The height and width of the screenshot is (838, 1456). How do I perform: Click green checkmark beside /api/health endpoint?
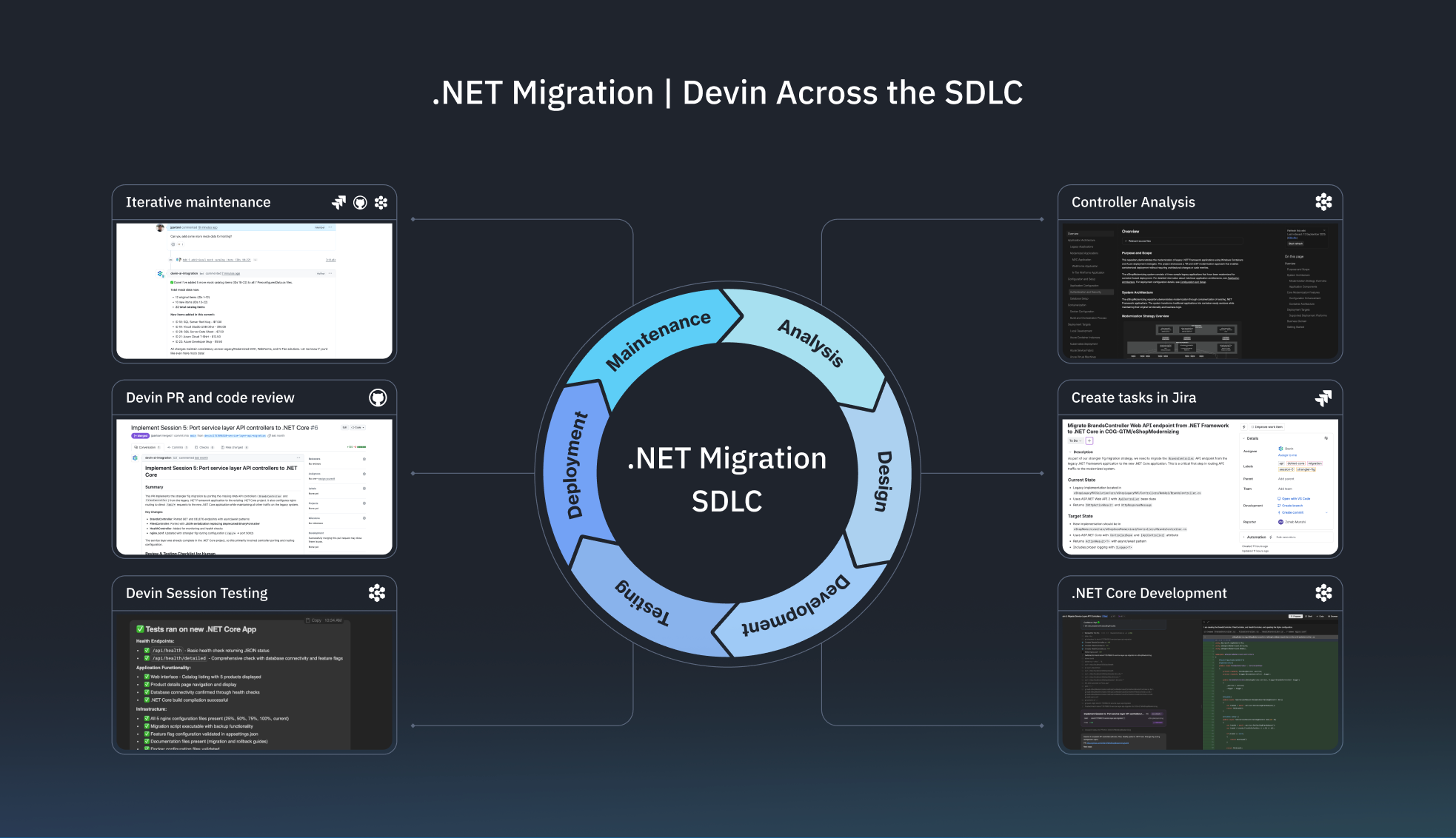tap(147, 651)
